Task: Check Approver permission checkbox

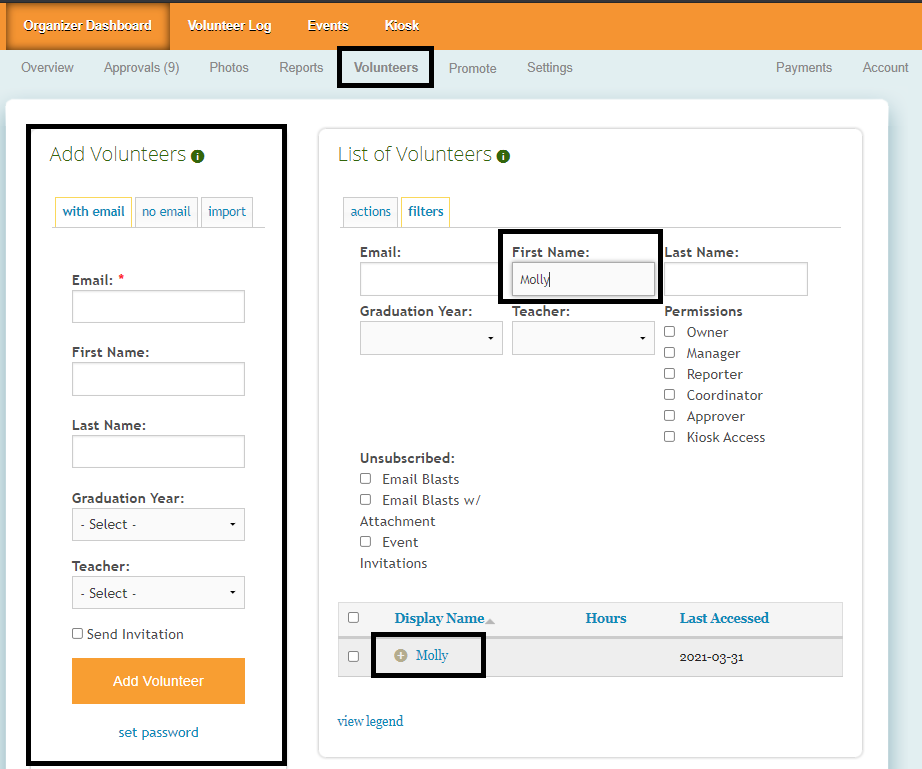Action: click(670, 416)
